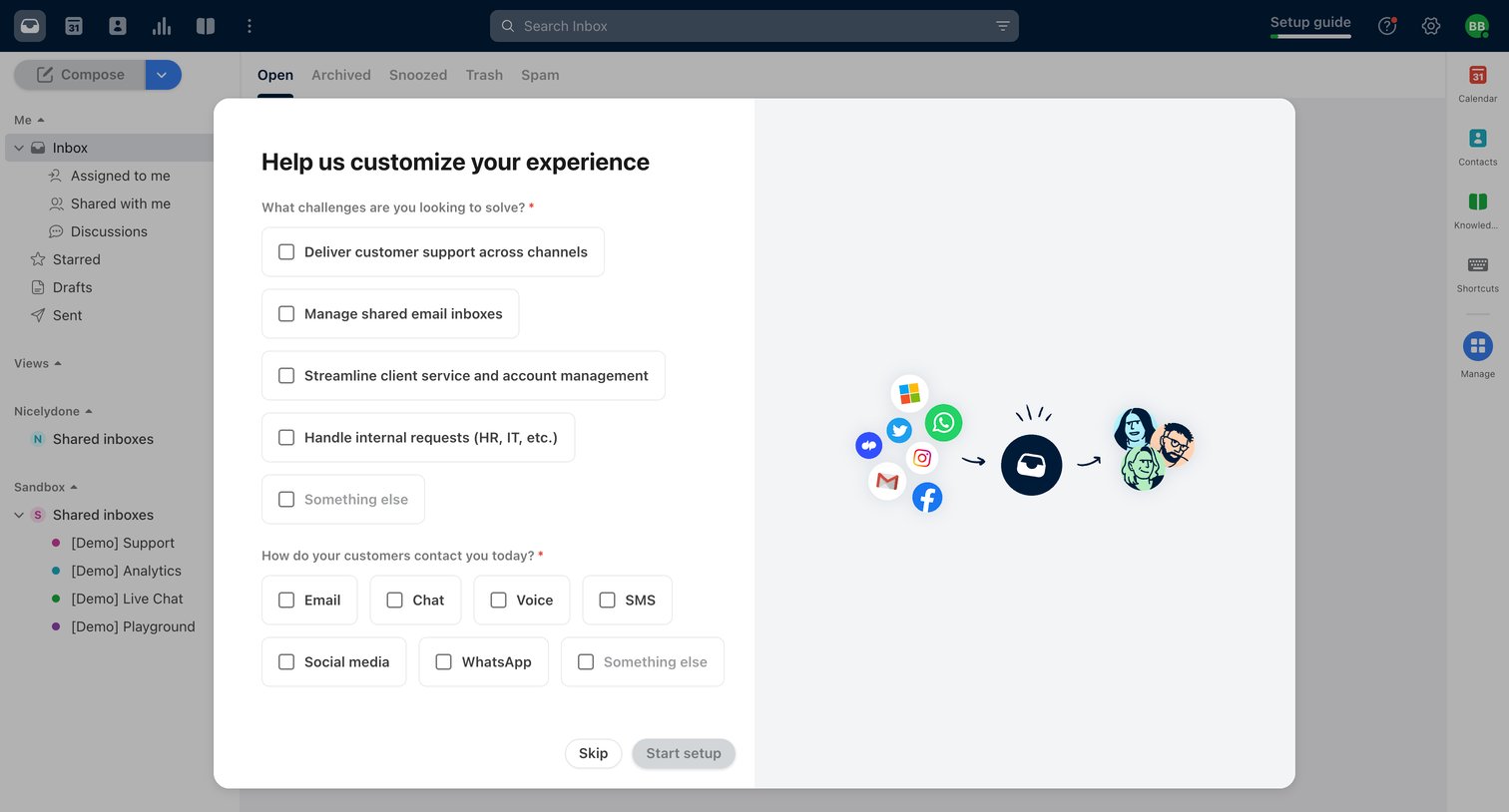Open the Setup guide link
The width and height of the screenshot is (1509, 812).
click(x=1310, y=22)
